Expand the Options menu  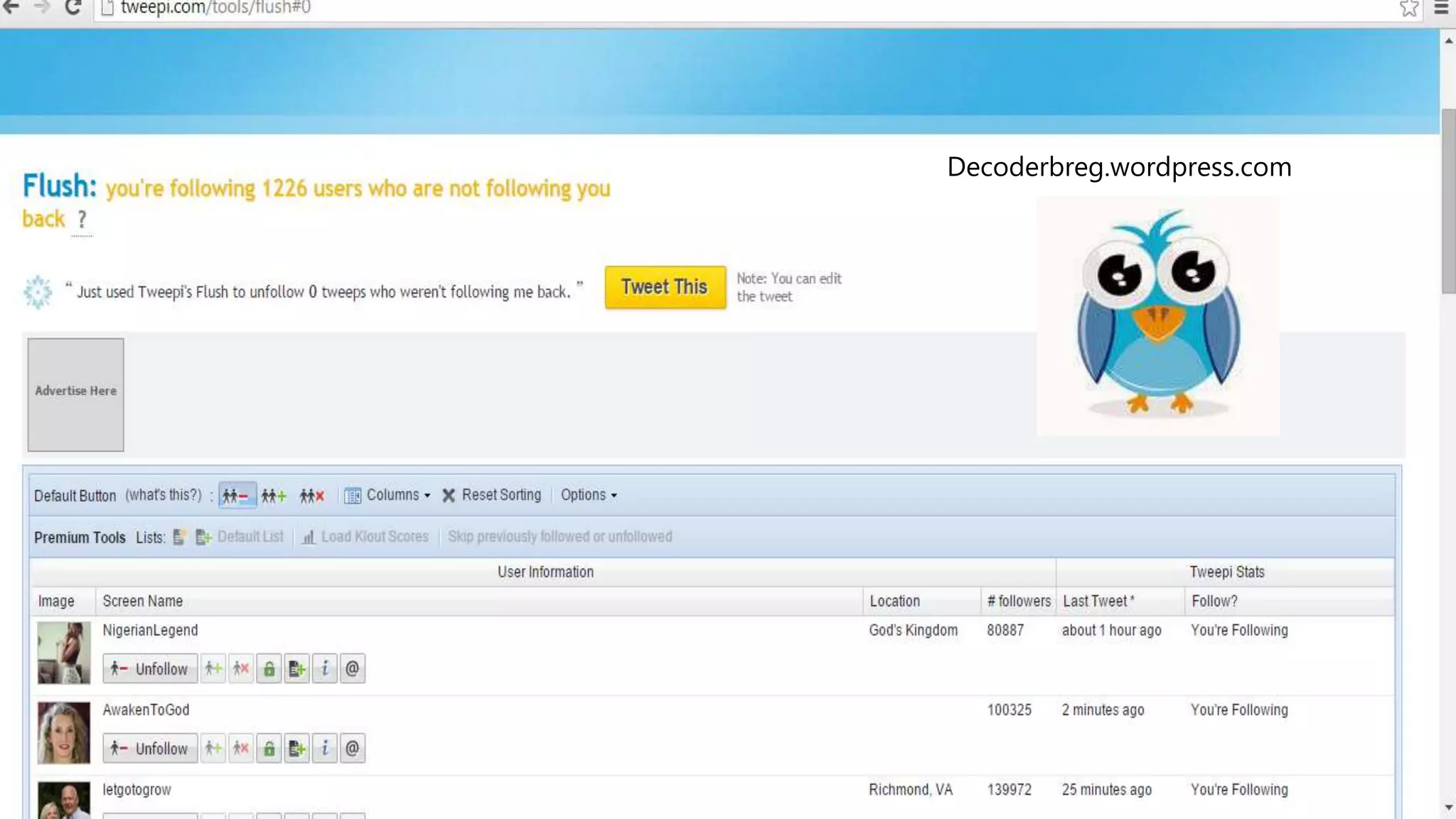(x=589, y=496)
